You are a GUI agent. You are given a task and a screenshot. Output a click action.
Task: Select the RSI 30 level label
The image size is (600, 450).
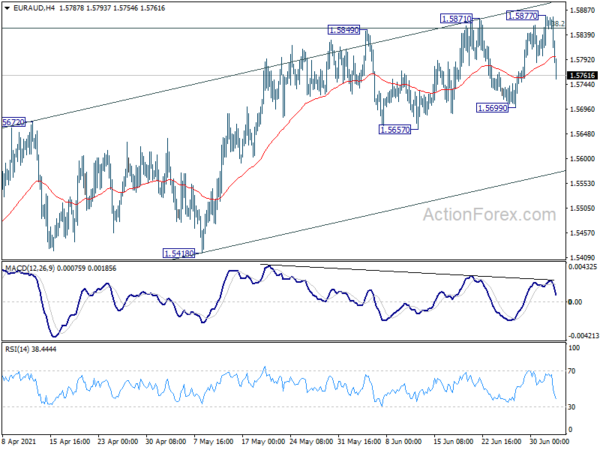[572, 407]
